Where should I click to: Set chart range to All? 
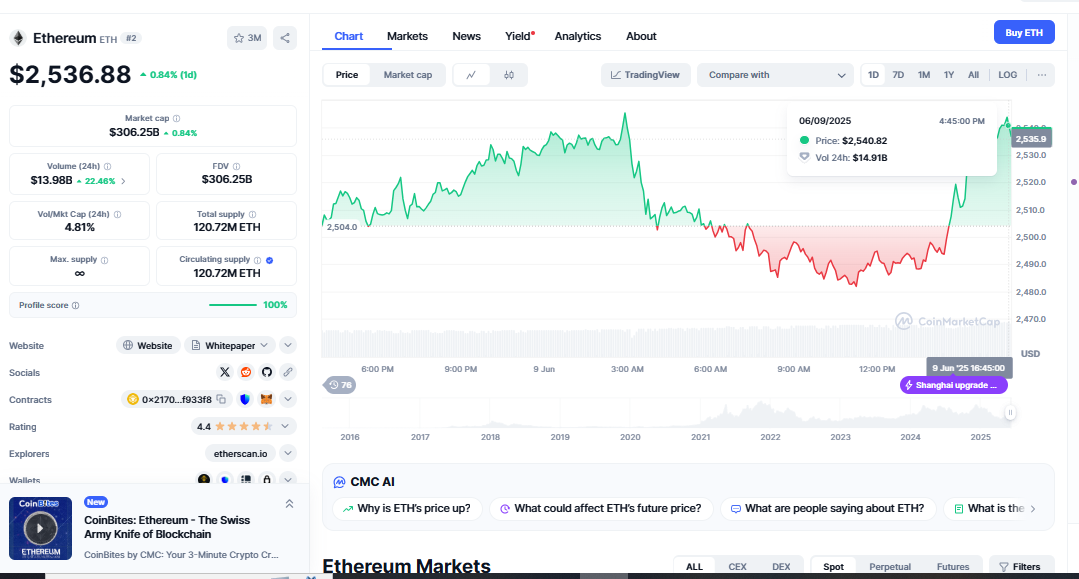pos(973,75)
